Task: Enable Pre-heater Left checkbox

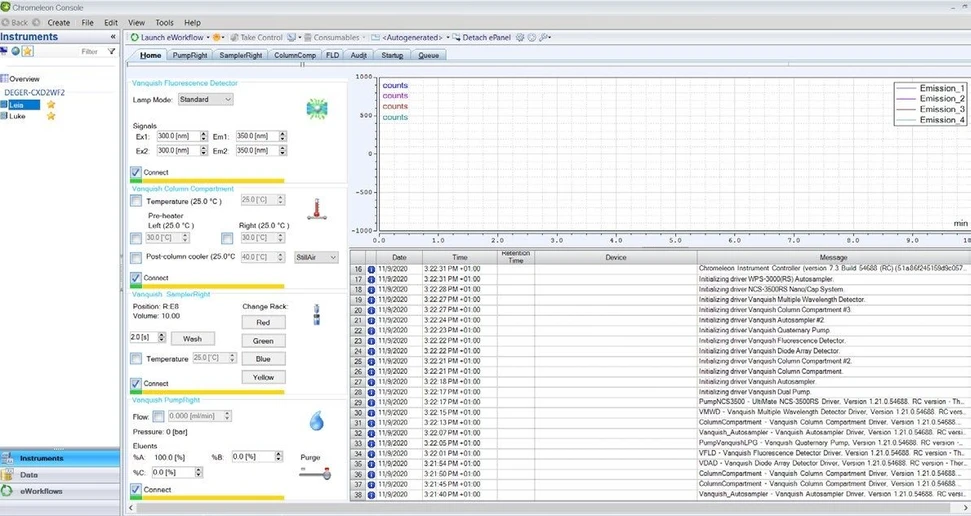Action: tap(136, 238)
